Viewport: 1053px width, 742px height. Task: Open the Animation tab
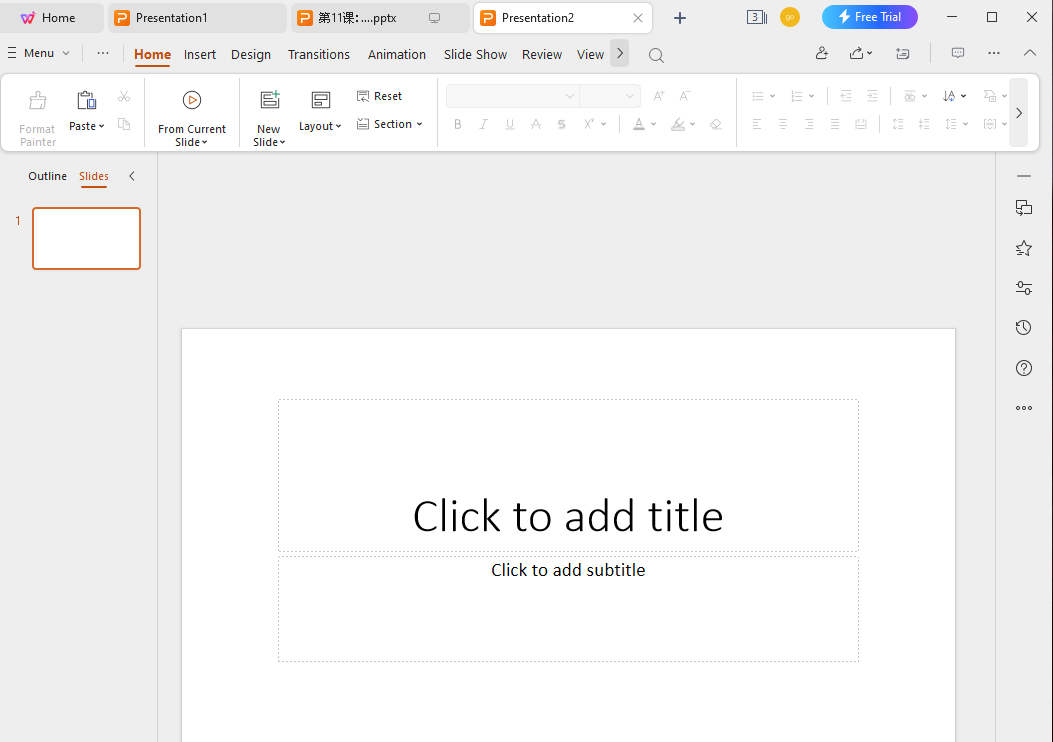(x=396, y=54)
